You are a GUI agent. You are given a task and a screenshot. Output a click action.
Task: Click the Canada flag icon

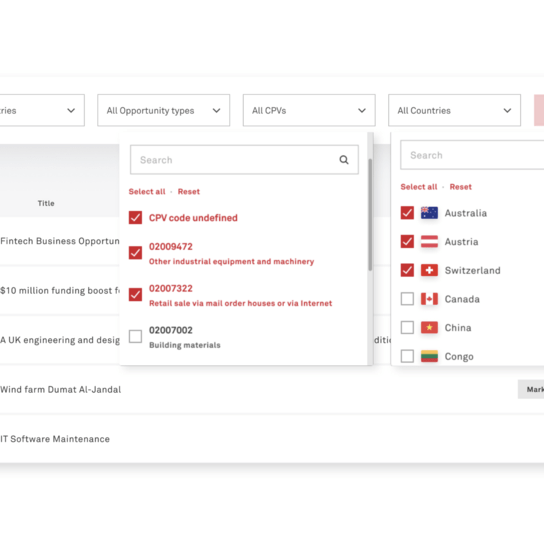pos(429,299)
